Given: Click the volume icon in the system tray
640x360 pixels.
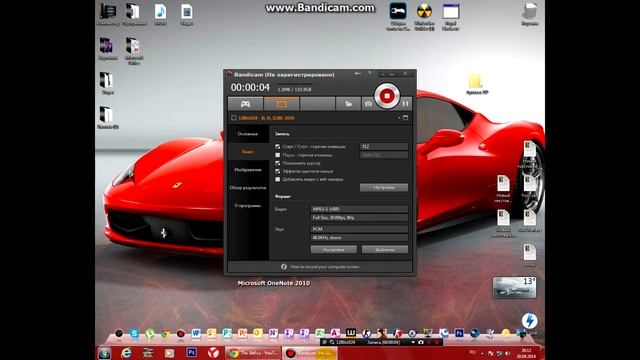Looking at the screenshot, I should pyautogui.click(x=507, y=353).
